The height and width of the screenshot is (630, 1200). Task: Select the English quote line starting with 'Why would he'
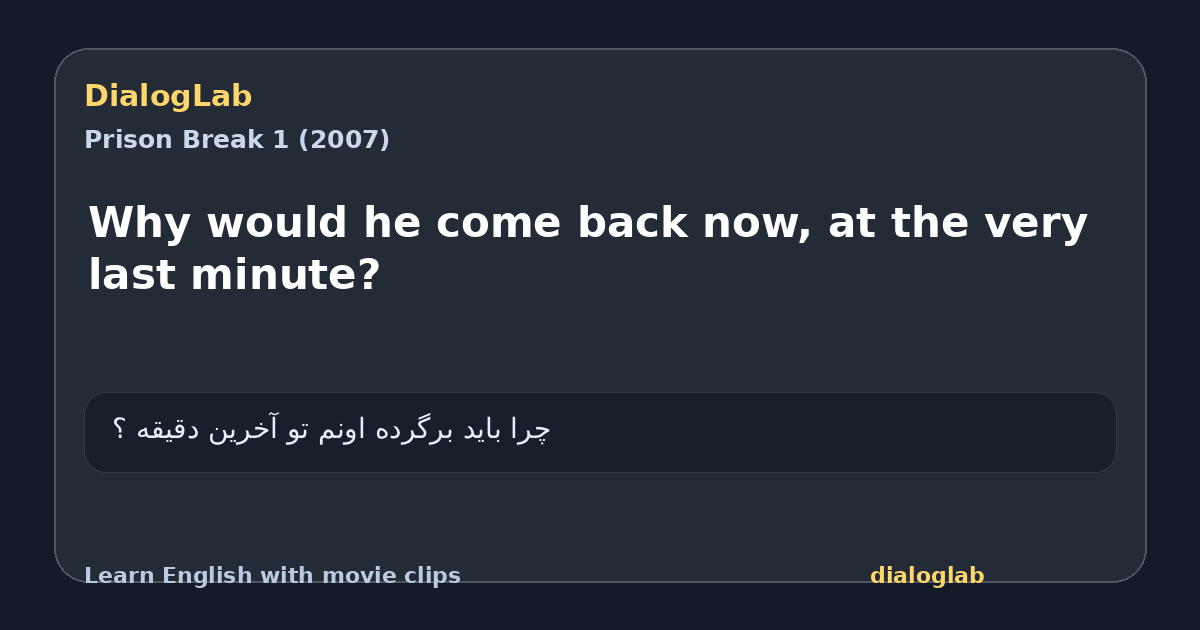pyautogui.click(x=588, y=249)
